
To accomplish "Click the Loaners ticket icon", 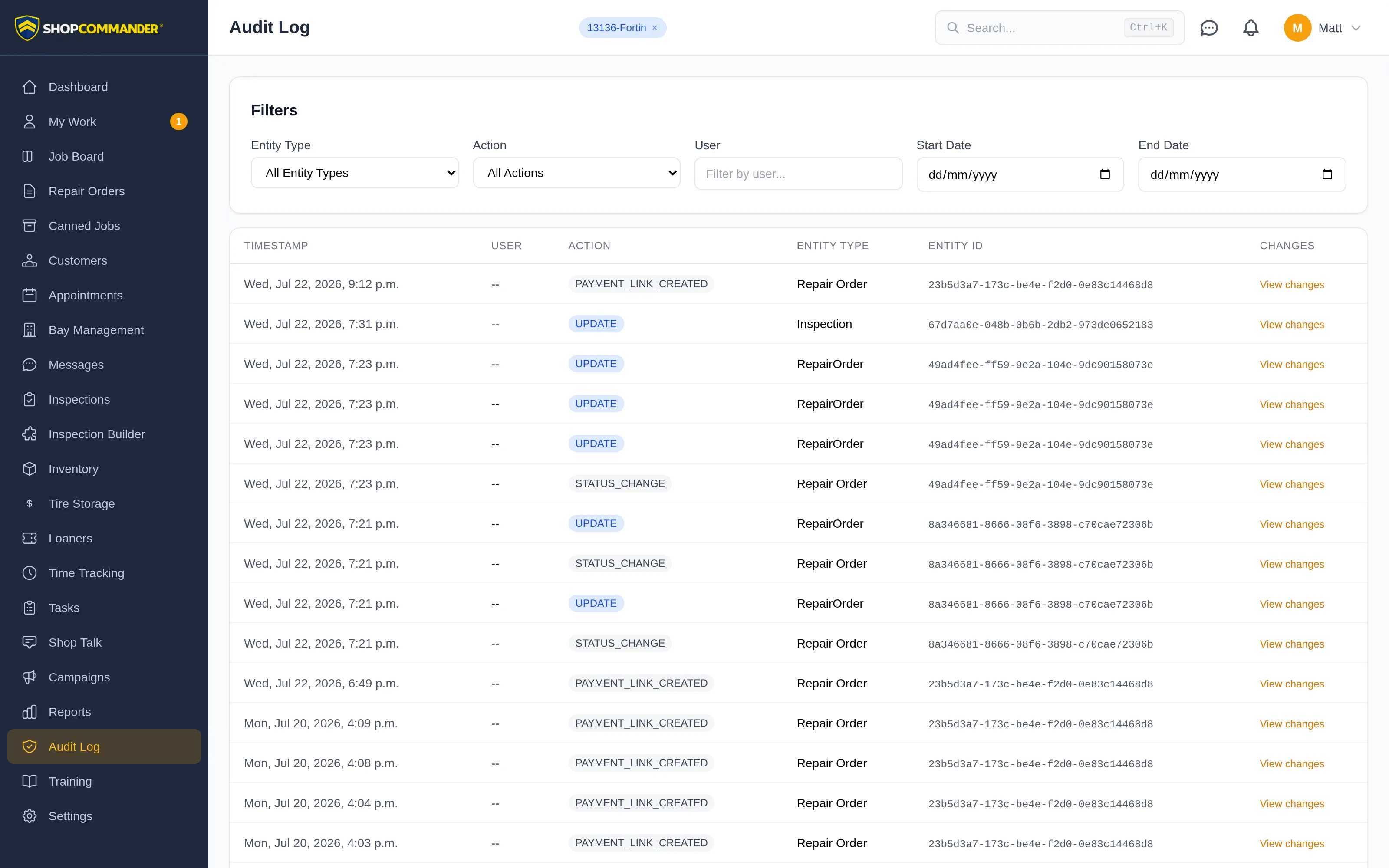I will pos(29,539).
